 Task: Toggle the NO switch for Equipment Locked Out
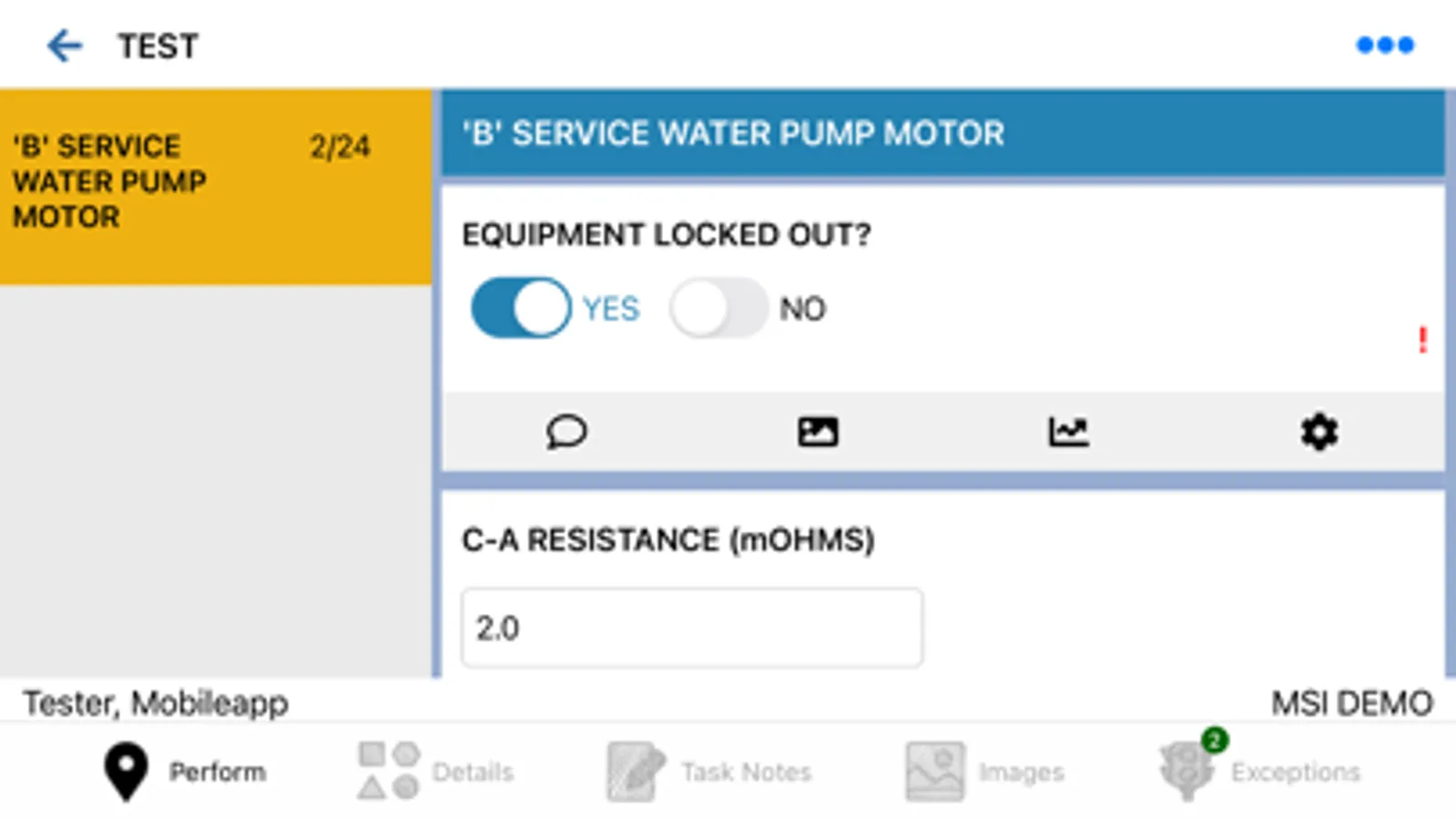718,308
